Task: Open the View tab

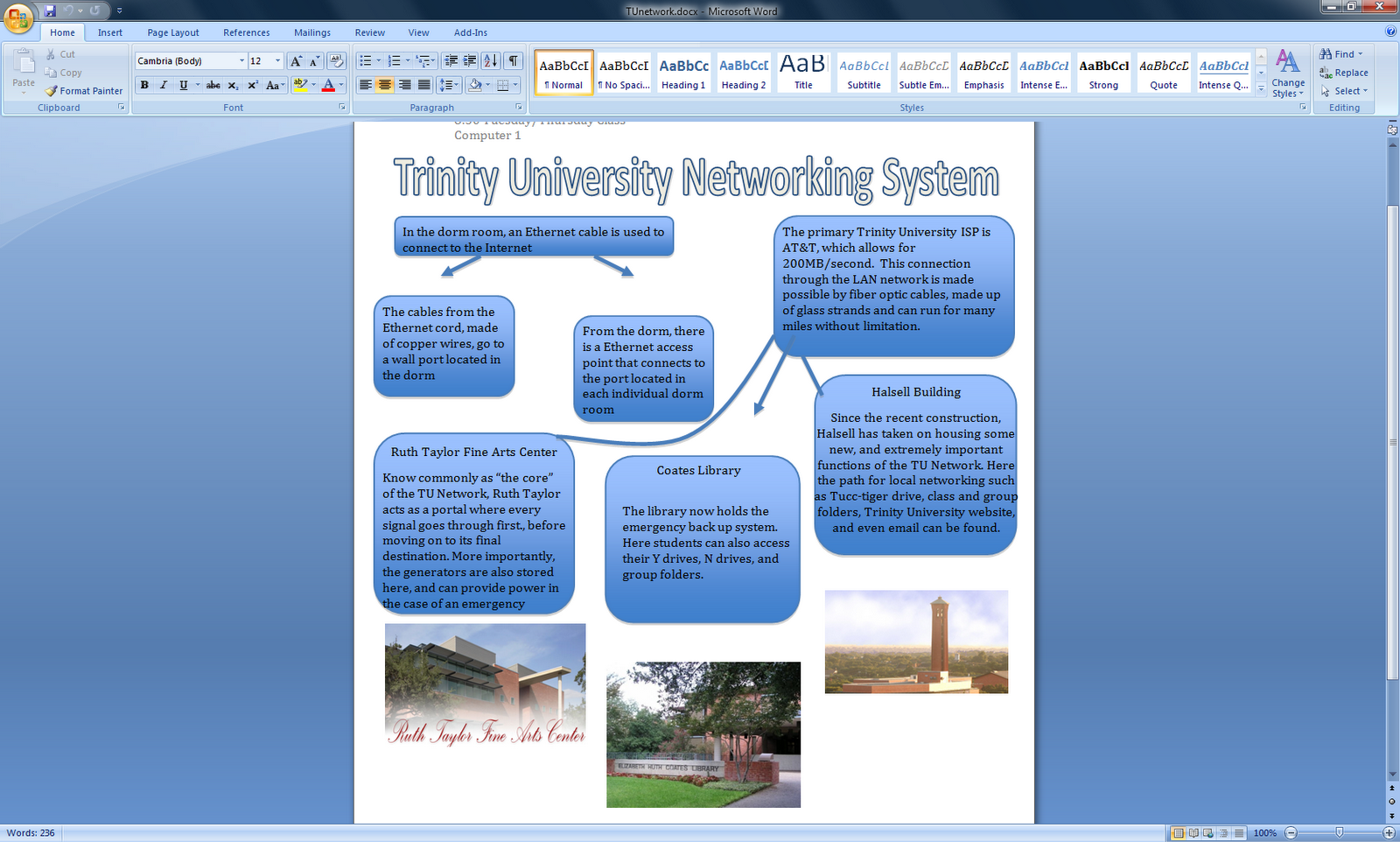Action: click(x=419, y=32)
